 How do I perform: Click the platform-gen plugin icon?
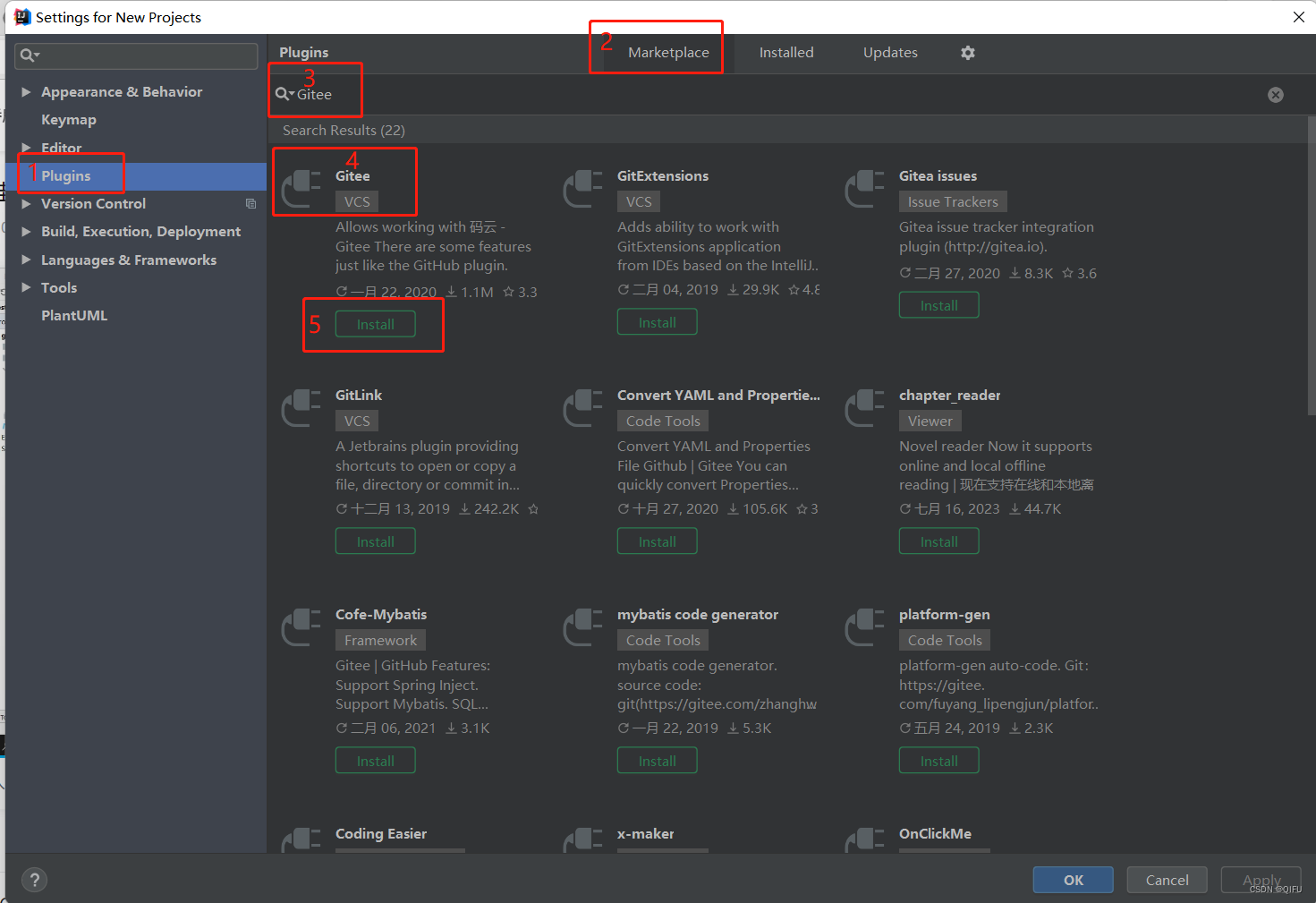tap(865, 627)
